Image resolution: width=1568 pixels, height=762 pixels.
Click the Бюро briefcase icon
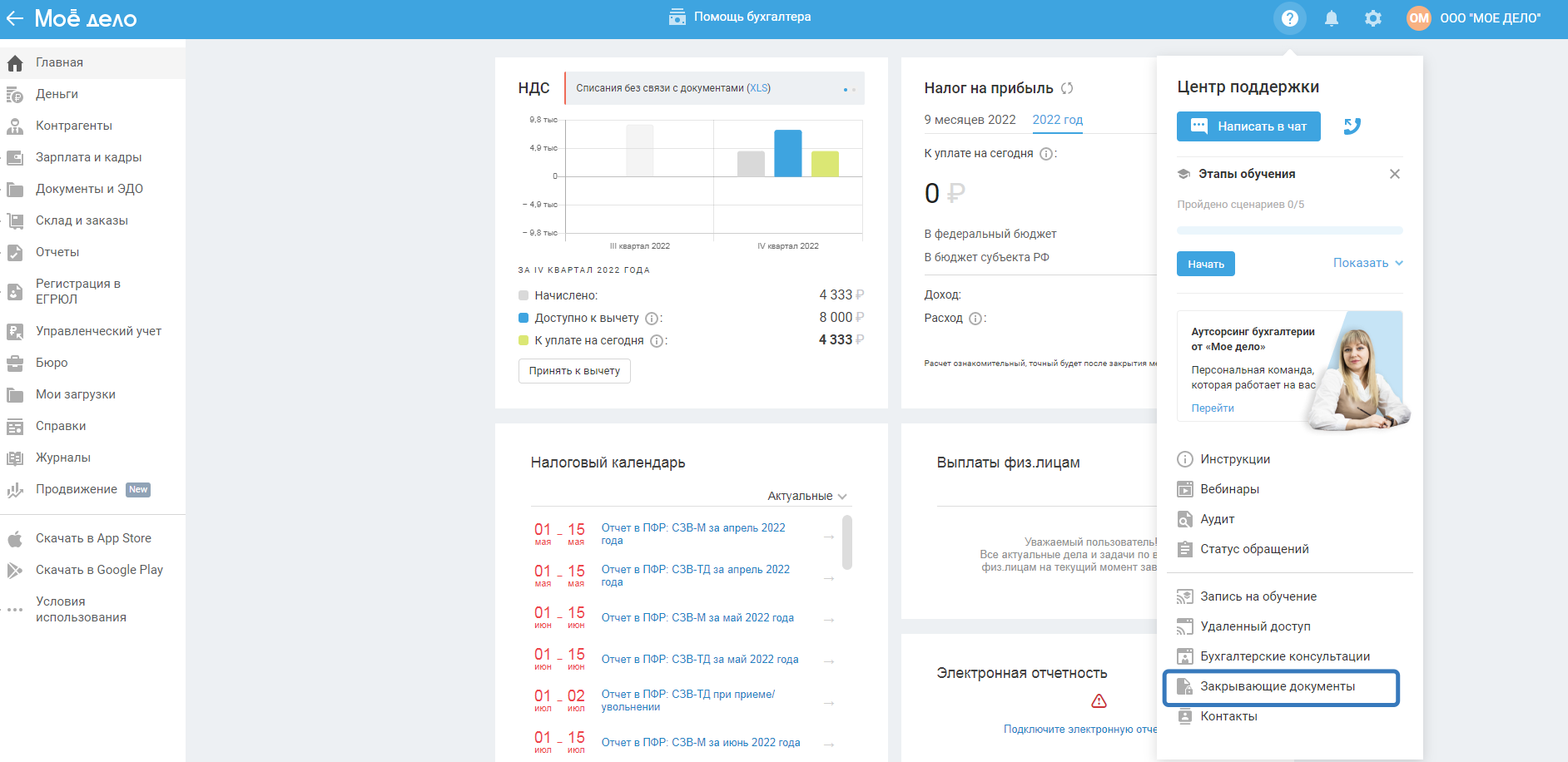15,364
